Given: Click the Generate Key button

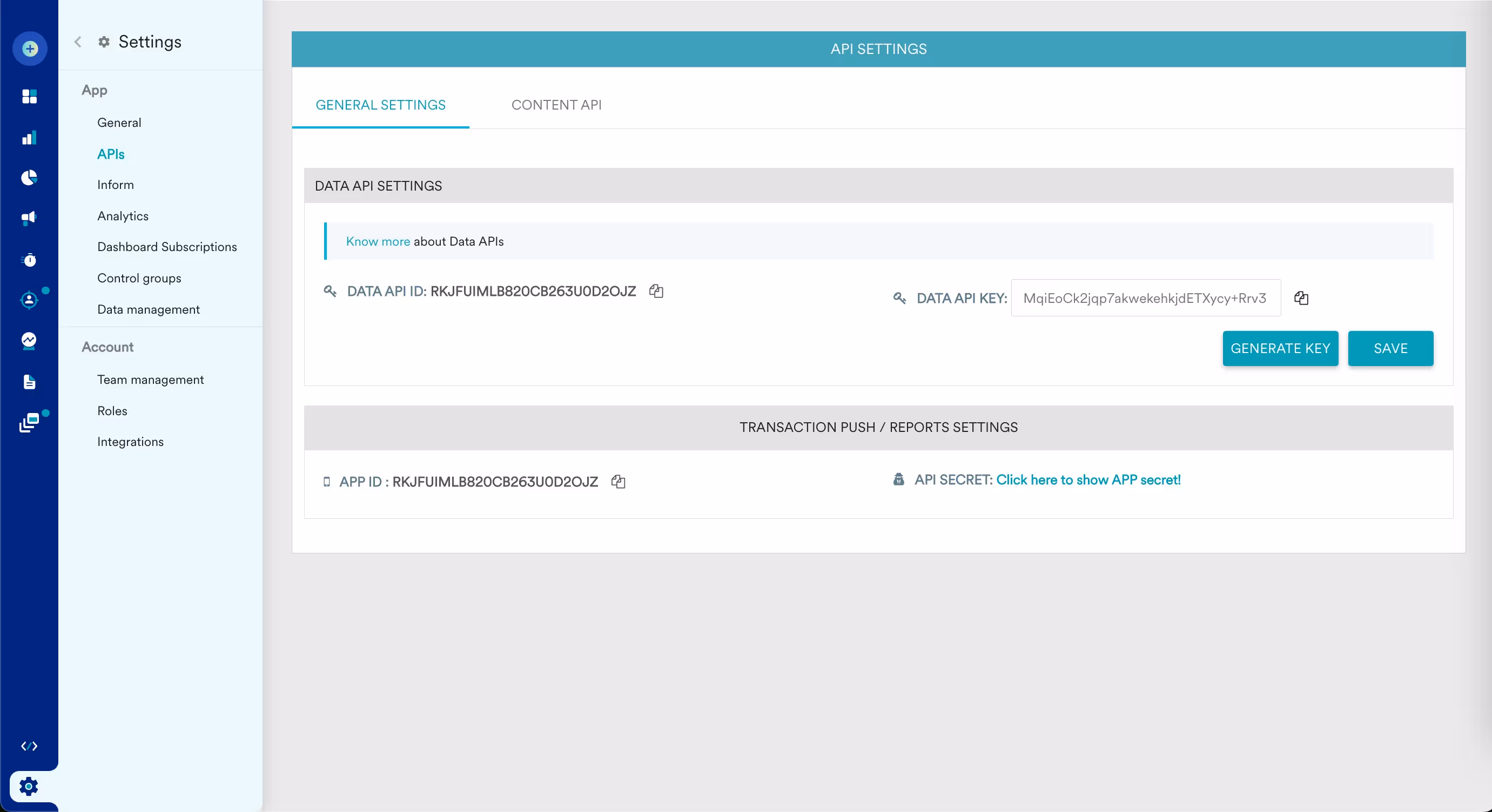Looking at the screenshot, I should pyautogui.click(x=1280, y=348).
